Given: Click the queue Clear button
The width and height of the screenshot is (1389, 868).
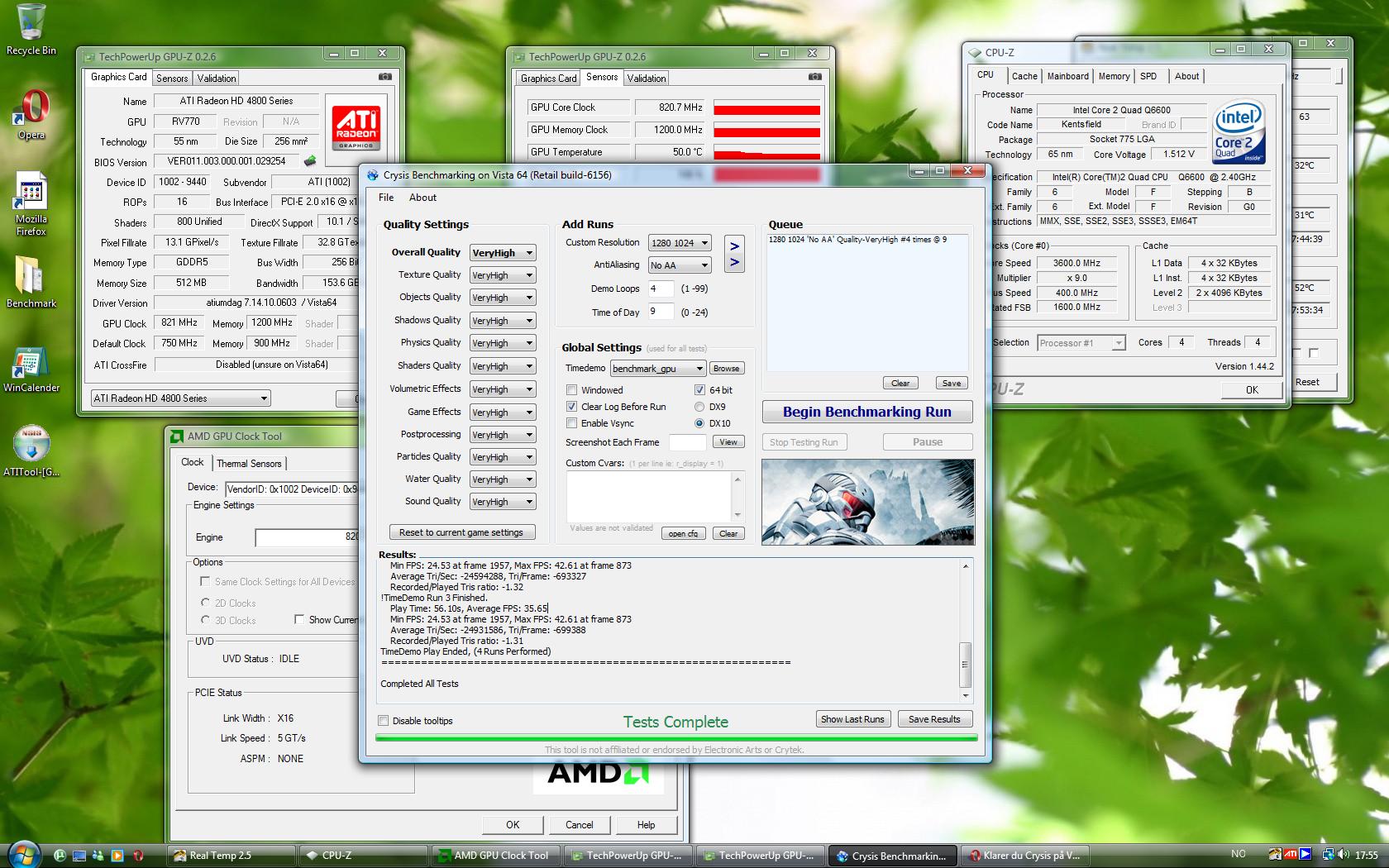Looking at the screenshot, I should [x=900, y=383].
